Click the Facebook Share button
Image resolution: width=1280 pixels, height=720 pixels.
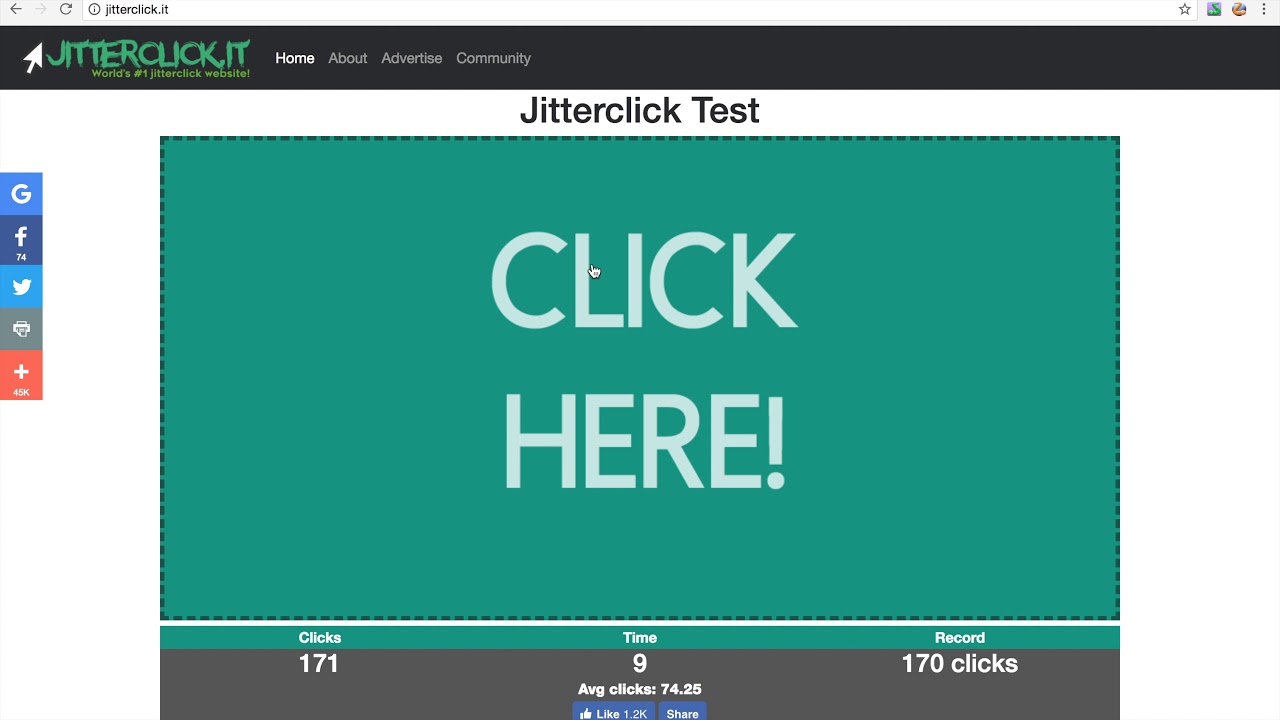pos(682,713)
